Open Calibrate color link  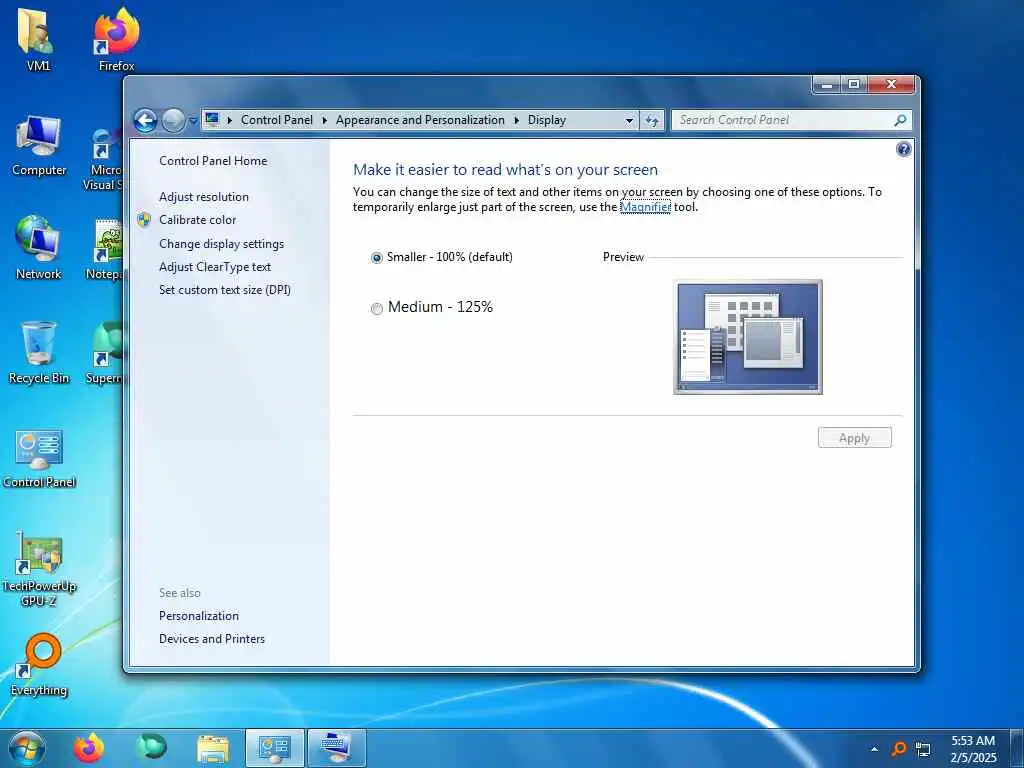point(197,220)
